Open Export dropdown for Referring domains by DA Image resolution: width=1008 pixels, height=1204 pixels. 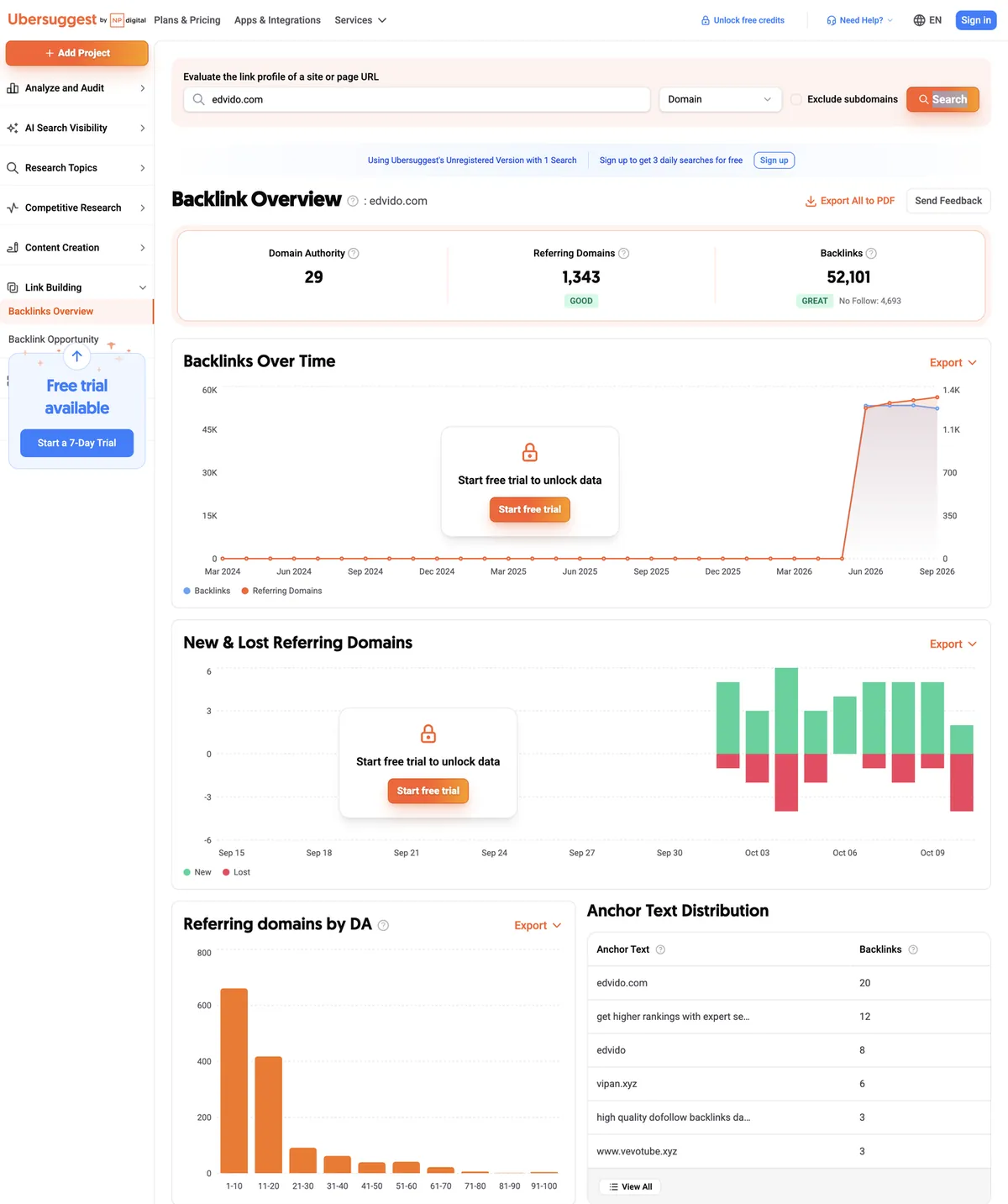(x=538, y=926)
